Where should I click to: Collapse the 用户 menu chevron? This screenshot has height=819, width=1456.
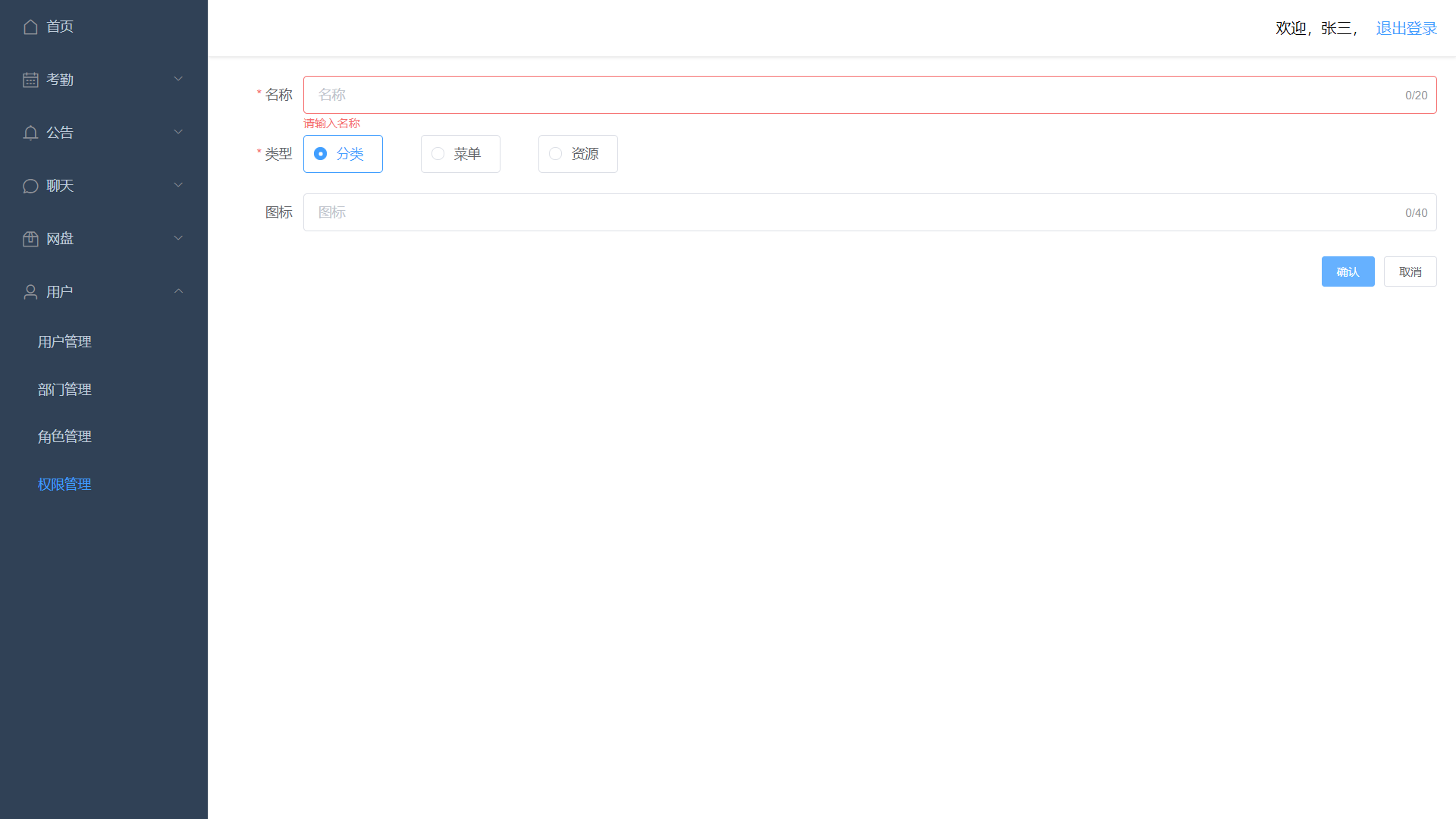178,291
